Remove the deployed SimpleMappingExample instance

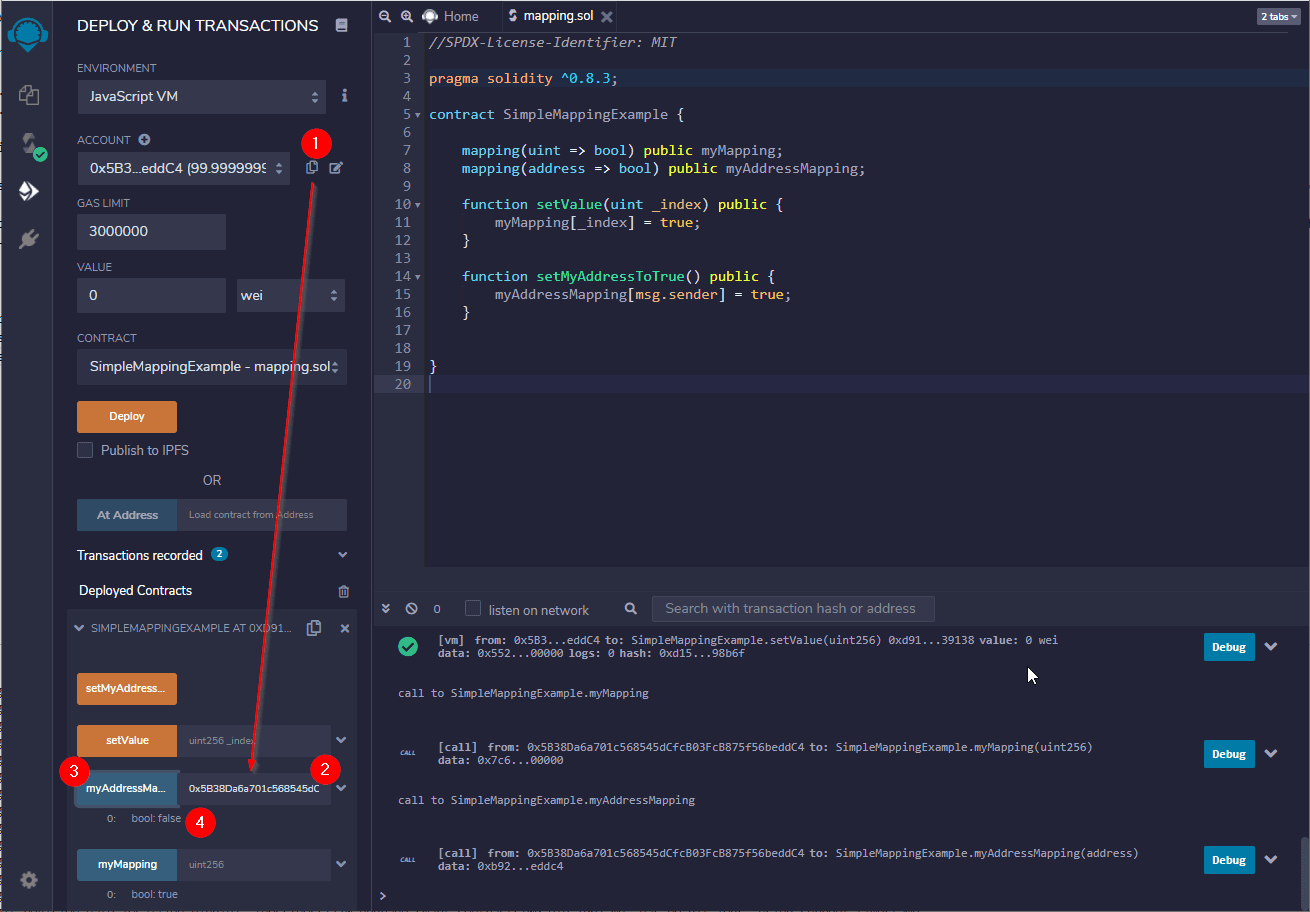click(345, 628)
